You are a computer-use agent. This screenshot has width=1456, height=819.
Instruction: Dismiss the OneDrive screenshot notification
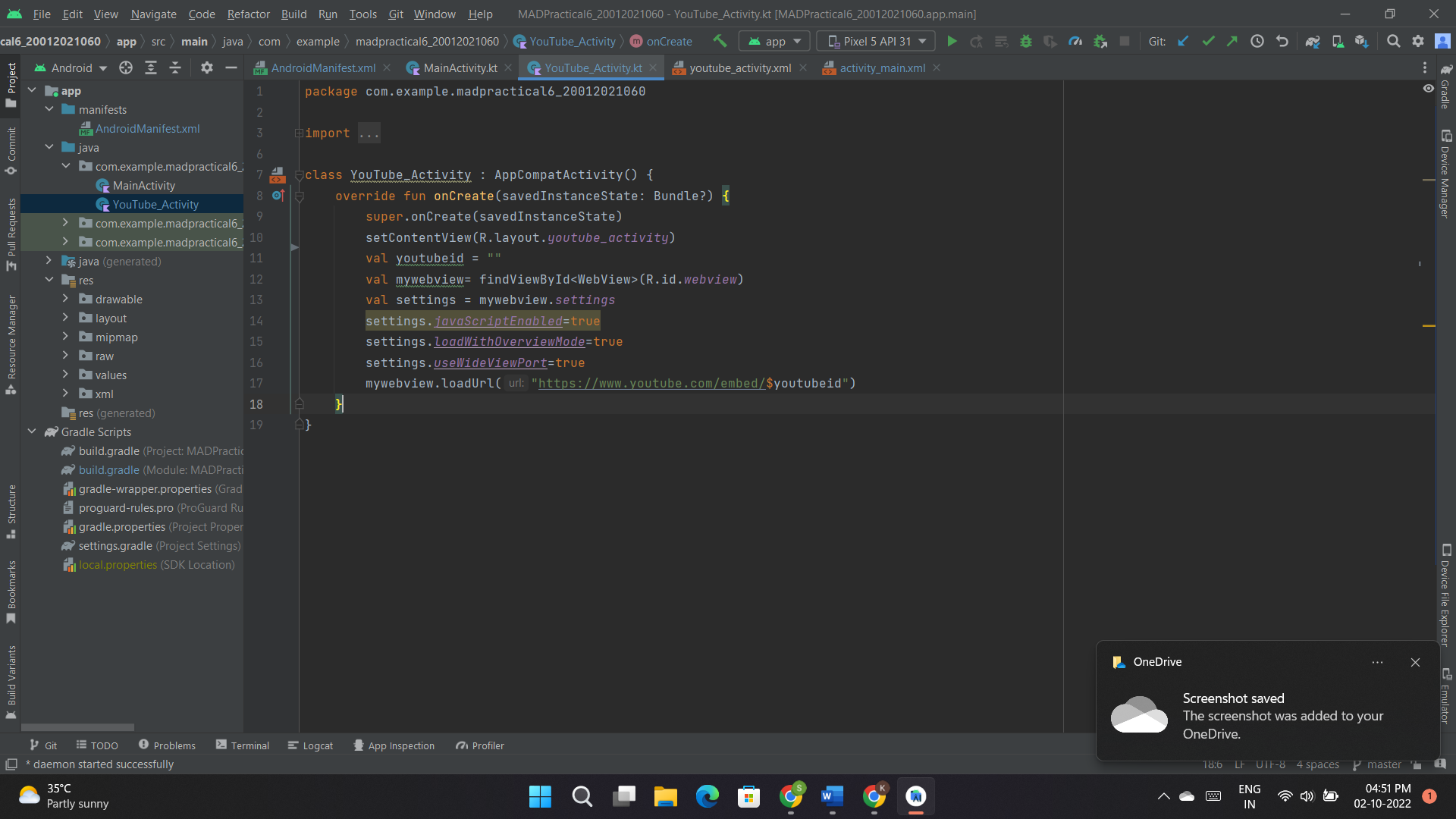1415,662
